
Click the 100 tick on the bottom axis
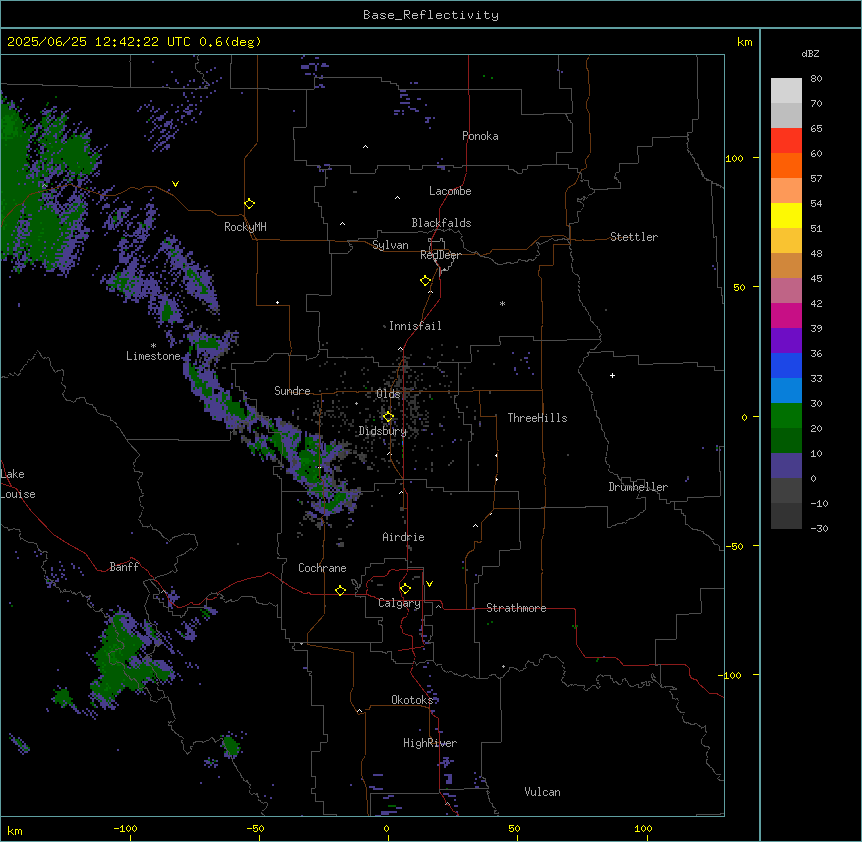pos(643,828)
